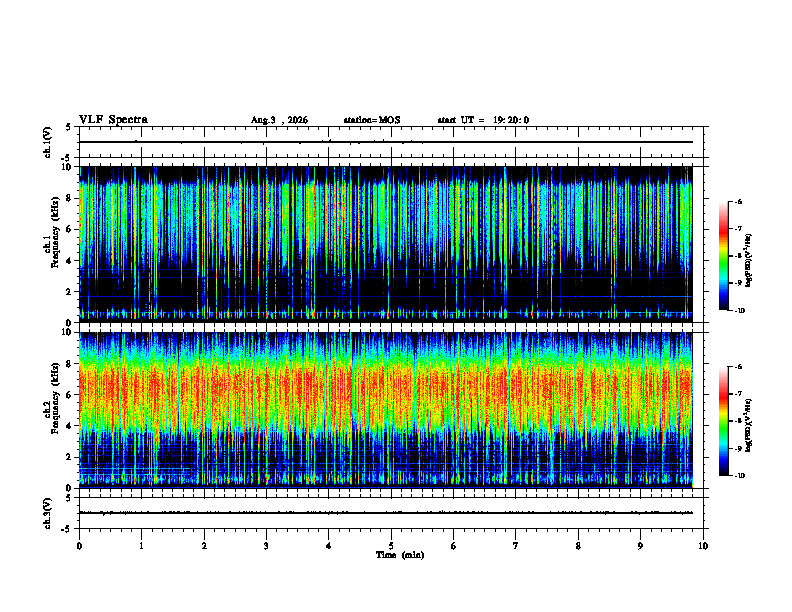This screenshot has height=612, width=792.
Task: Click the time axis tick label '9'
Action: click(640, 546)
